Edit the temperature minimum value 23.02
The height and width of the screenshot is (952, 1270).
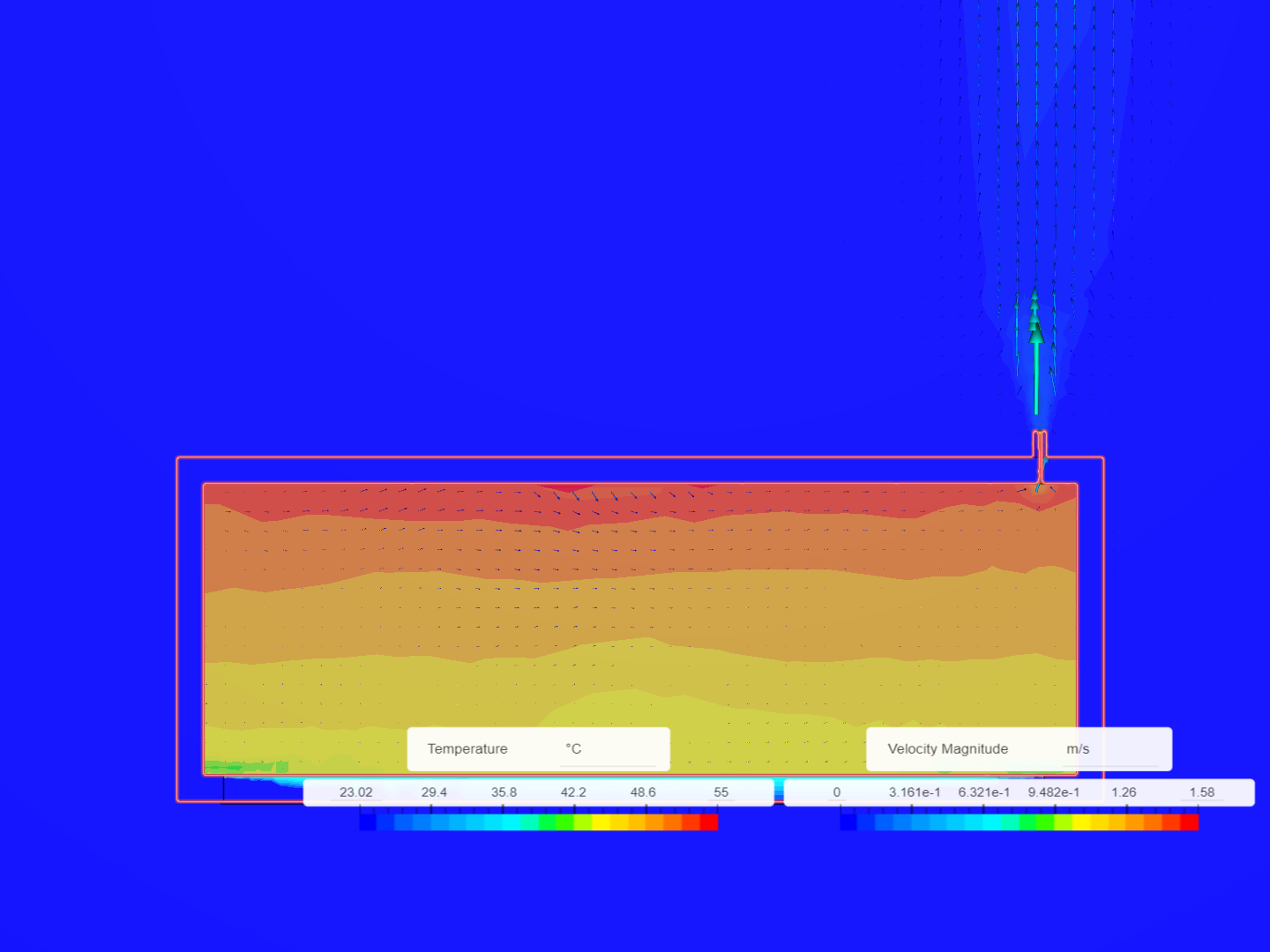356,792
